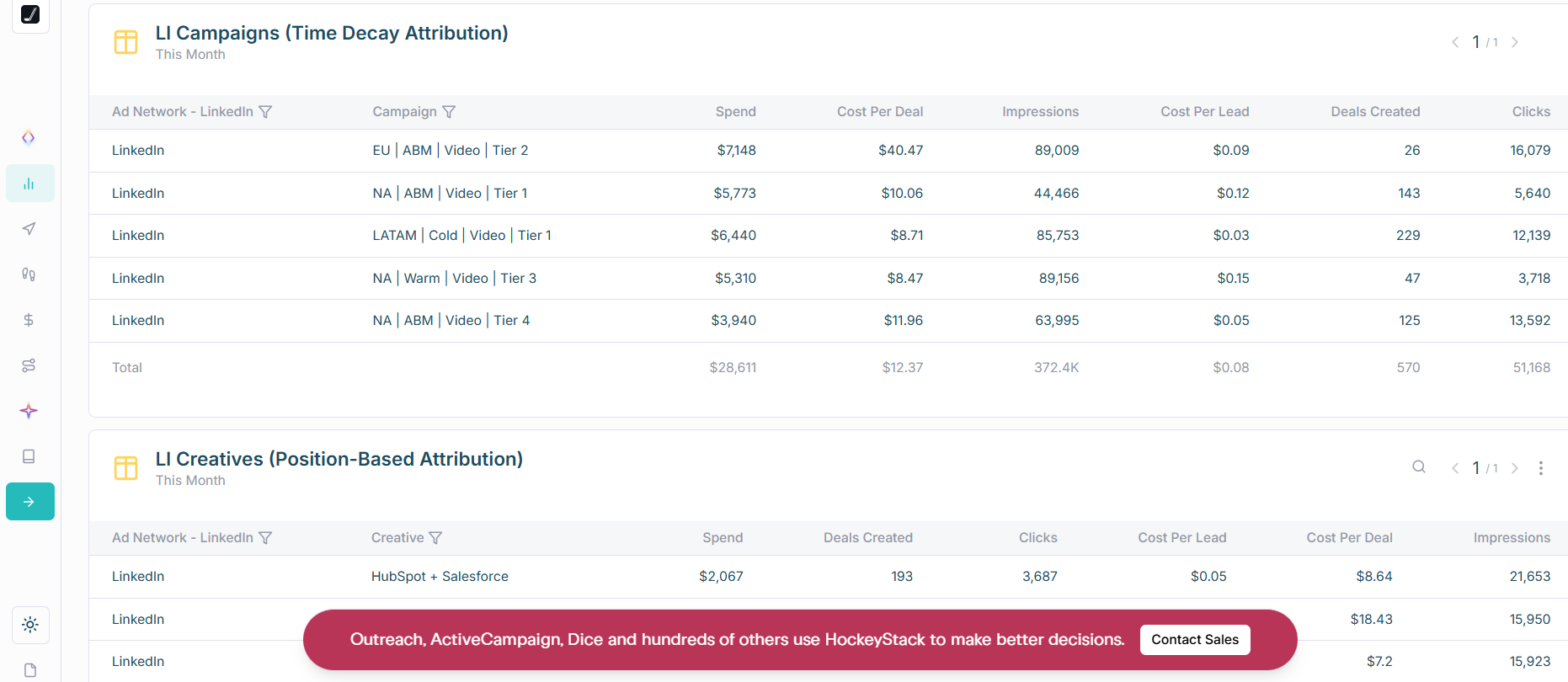Toggle the sun light/dark theme icon
Screen dimensions: 1568x682
pos(30,624)
